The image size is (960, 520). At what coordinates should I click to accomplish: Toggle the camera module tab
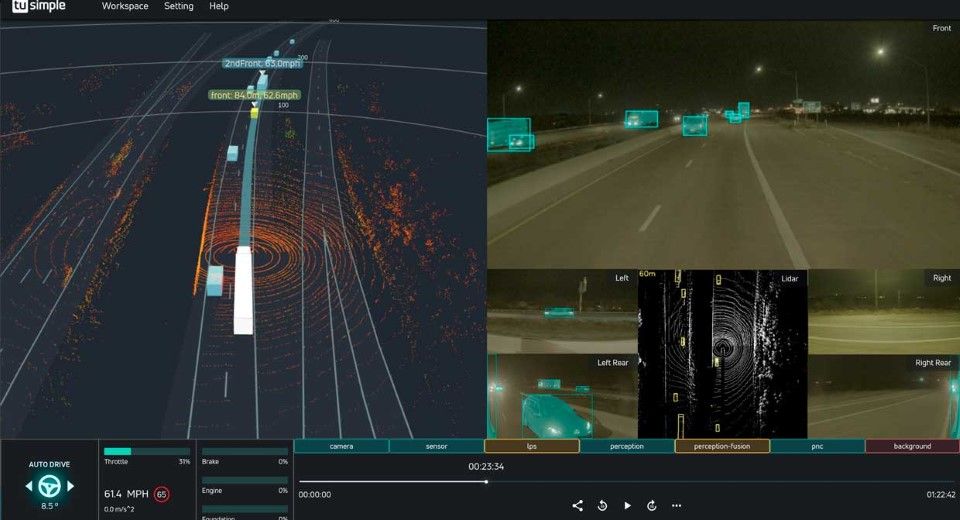click(x=342, y=447)
